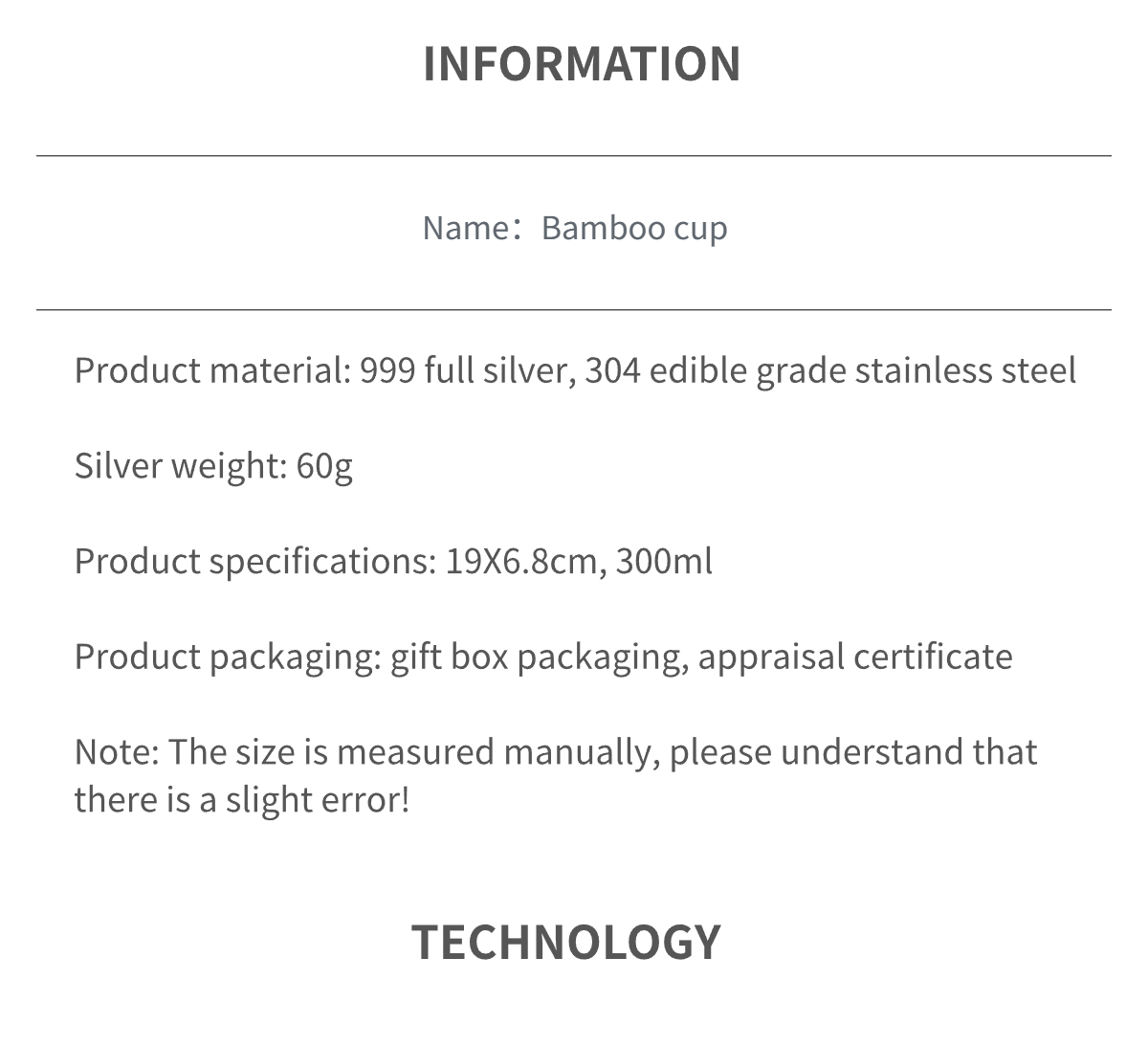
Task: Select the "60g" weight value
Action: pos(325,466)
